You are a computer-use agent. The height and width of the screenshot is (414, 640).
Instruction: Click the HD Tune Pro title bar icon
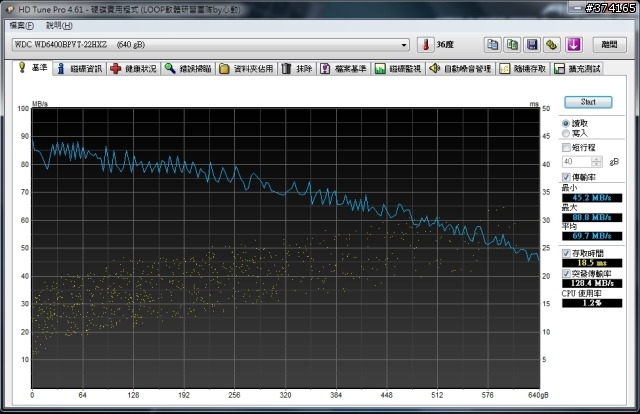10,9
